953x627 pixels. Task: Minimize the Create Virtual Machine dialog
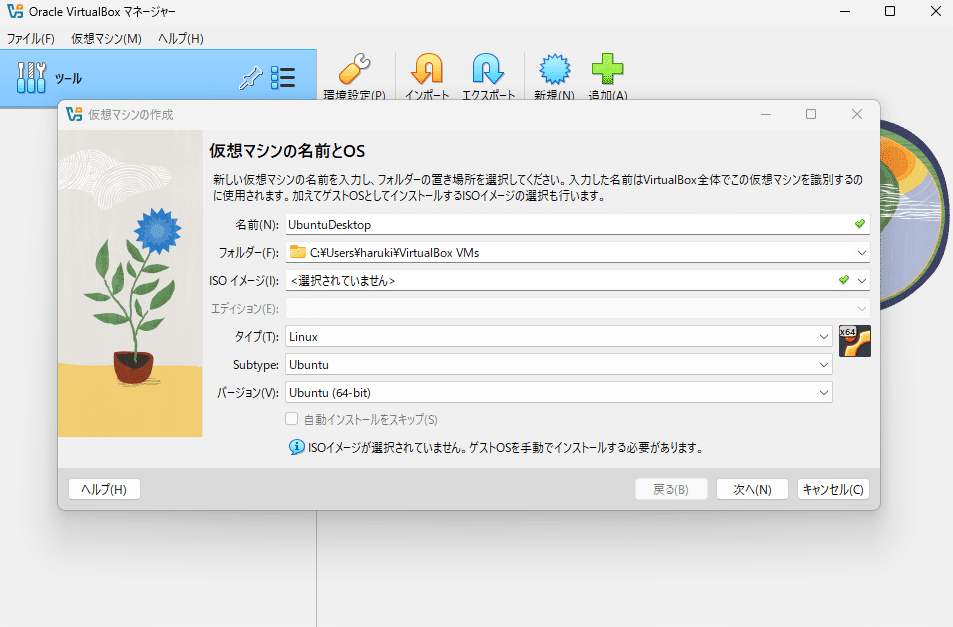(766, 114)
